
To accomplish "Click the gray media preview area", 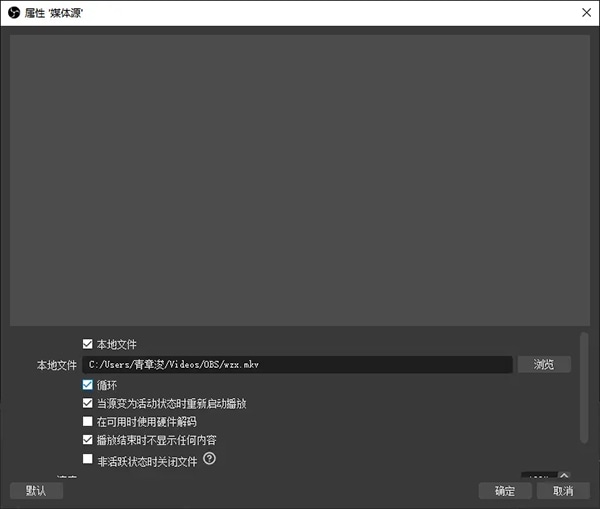I will pos(300,180).
